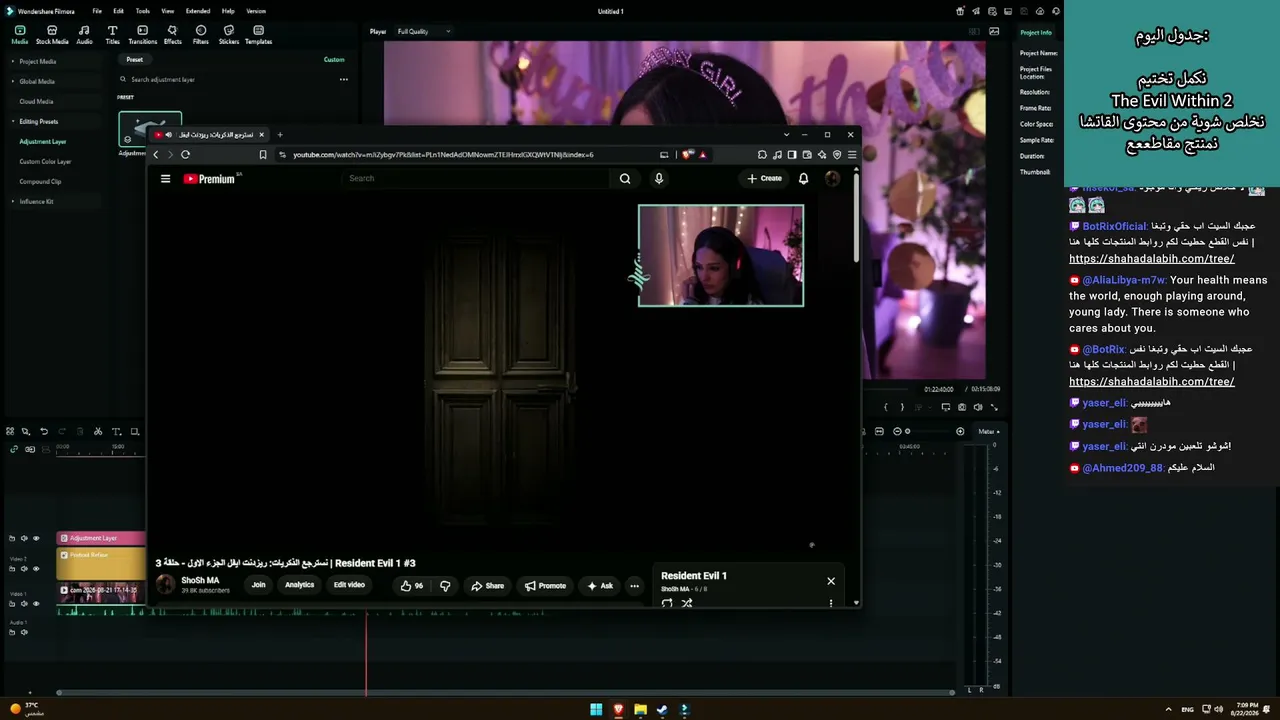Open the Full Quality player dropdown
The image size is (1280, 720).
423,31
